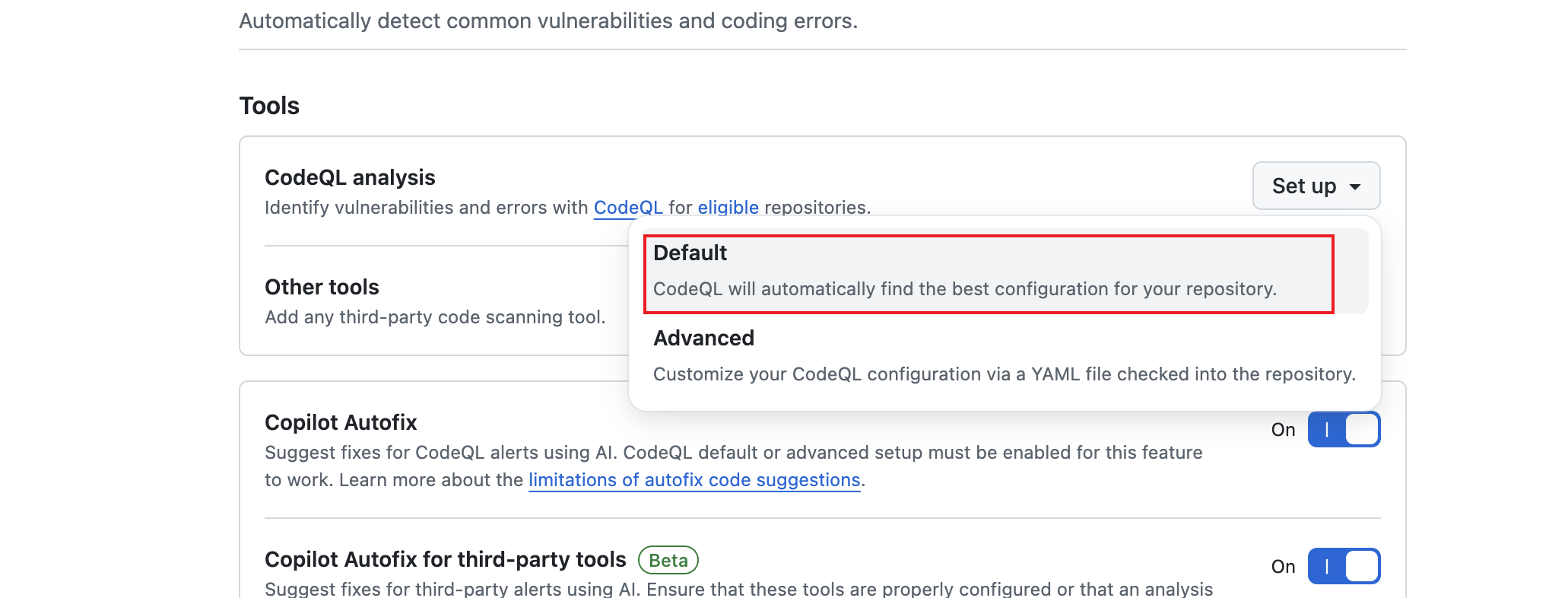Click the Other tools heading
The height and width of the screenshot is (598, 1568).
coord(322,287)
